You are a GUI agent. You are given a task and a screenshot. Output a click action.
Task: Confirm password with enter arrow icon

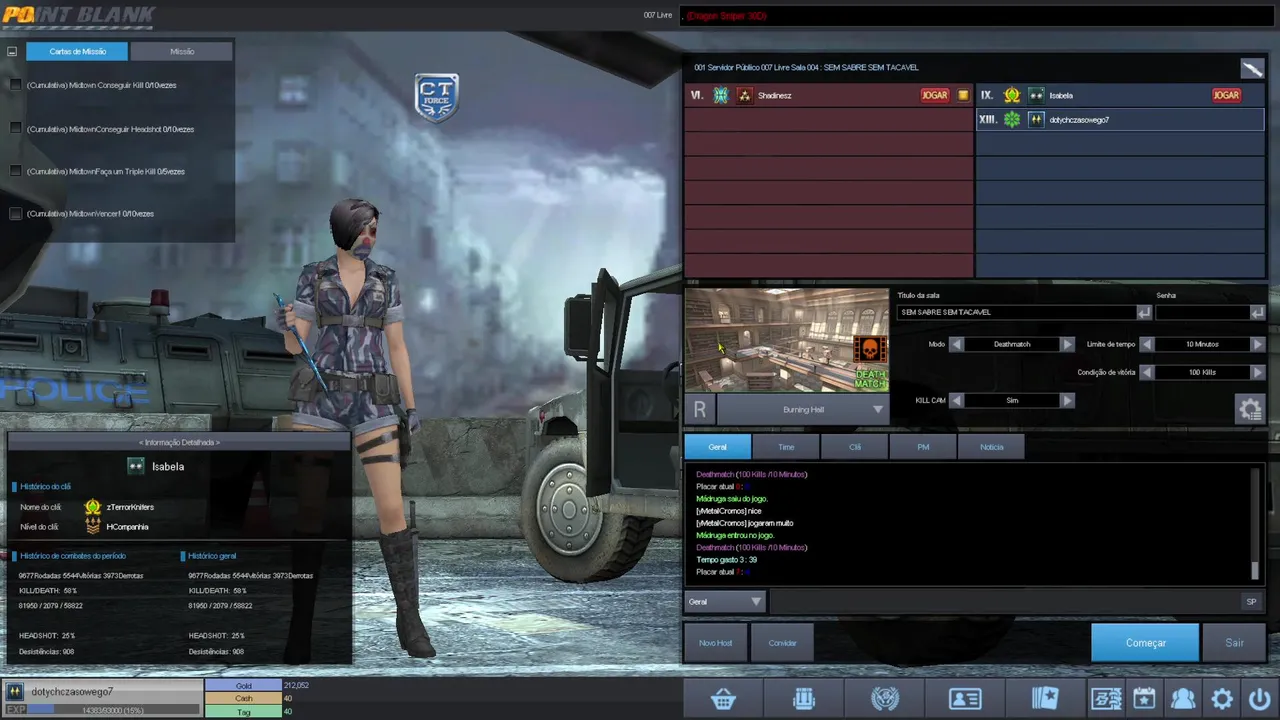[1257, 312]
